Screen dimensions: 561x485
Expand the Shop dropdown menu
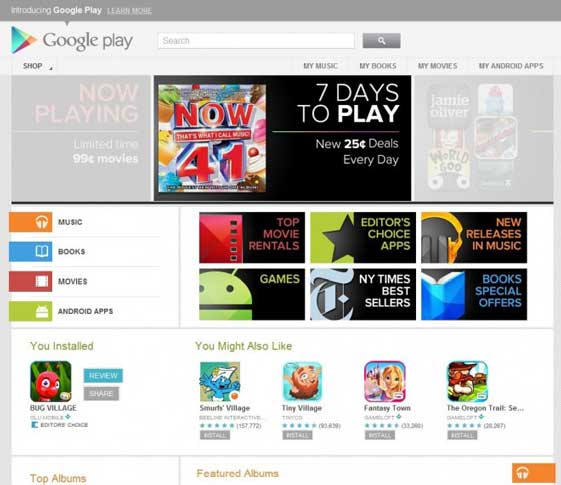(x=37, y=66)
